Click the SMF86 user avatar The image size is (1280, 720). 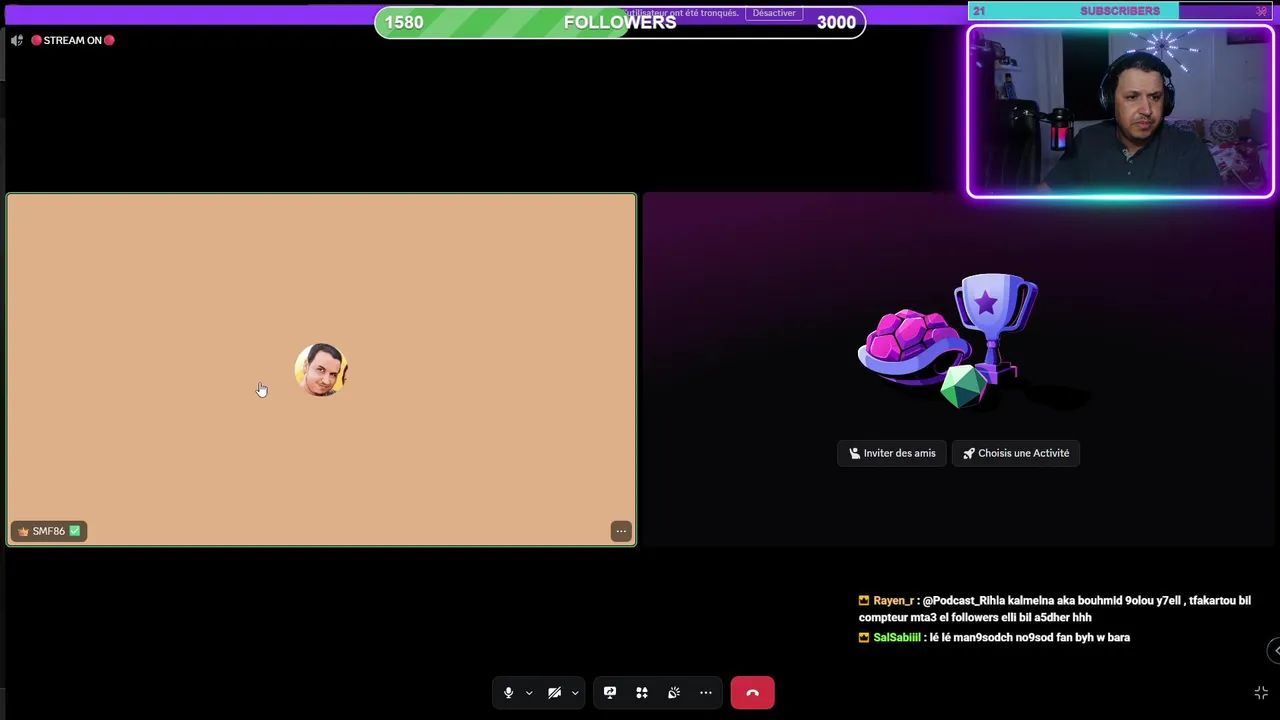(x=321, y=370)
